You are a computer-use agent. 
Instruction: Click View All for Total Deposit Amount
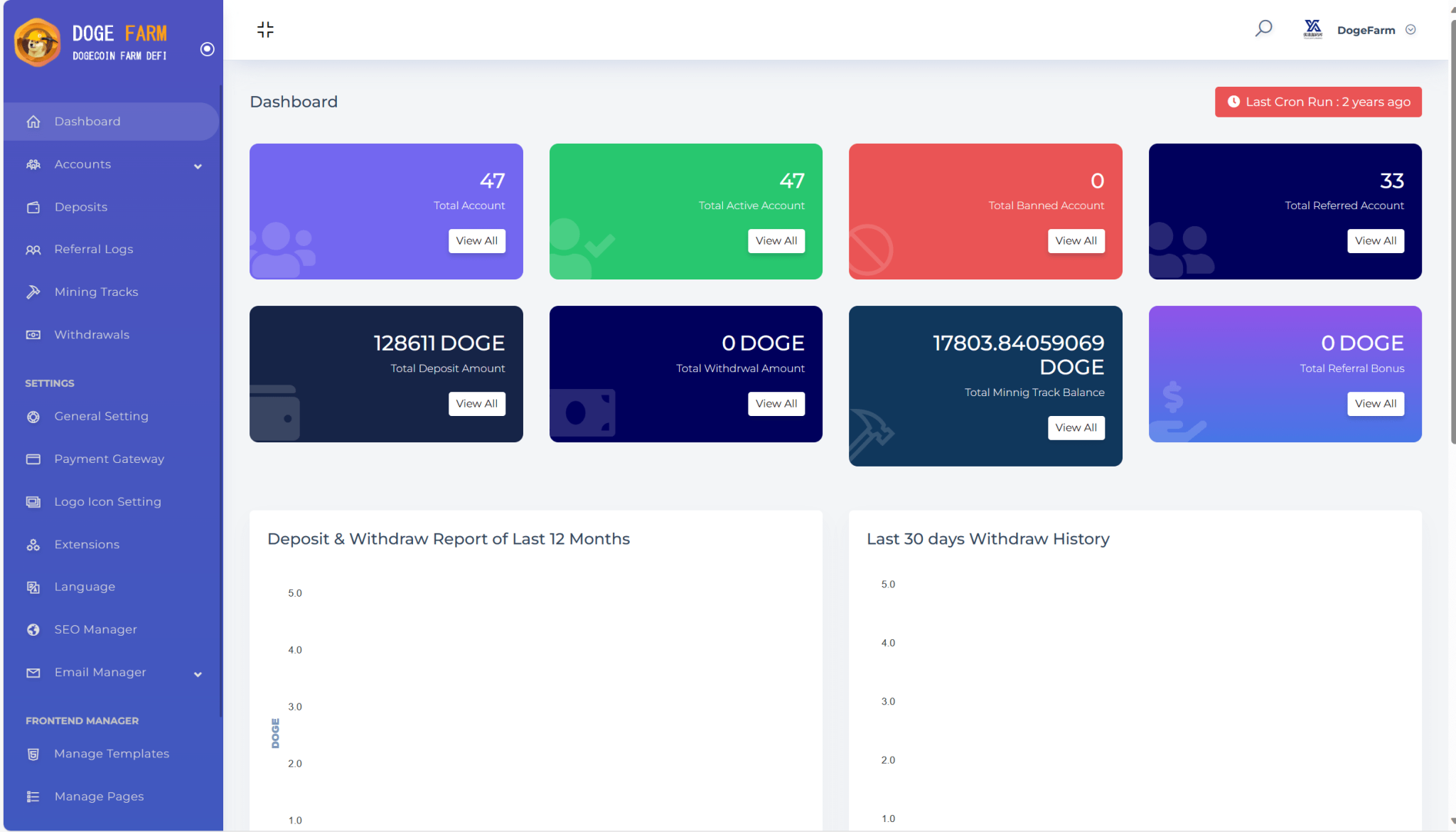pos(476,403)
